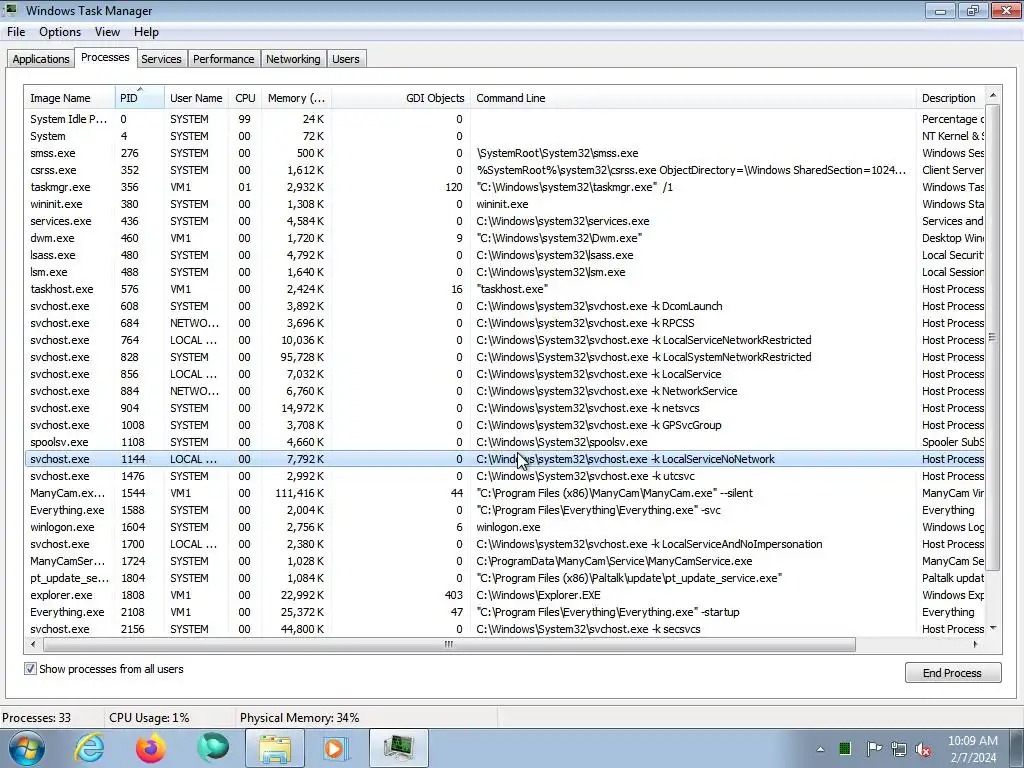Open the Help menu
1024x768 pixels.
coord(146,32)
